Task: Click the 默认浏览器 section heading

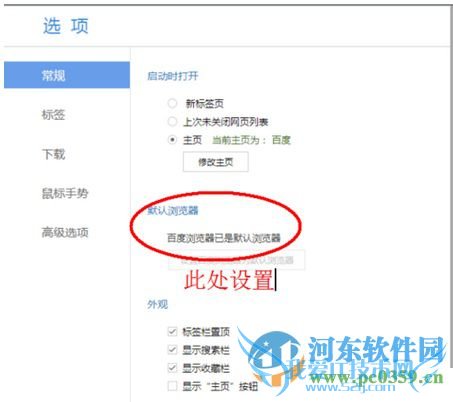Action: (x=173, y=210)
